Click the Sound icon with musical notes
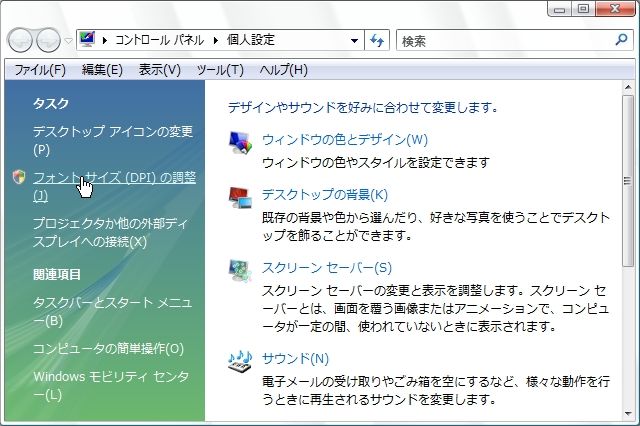This screenshot has height=426, width=640. coord(240,362)
